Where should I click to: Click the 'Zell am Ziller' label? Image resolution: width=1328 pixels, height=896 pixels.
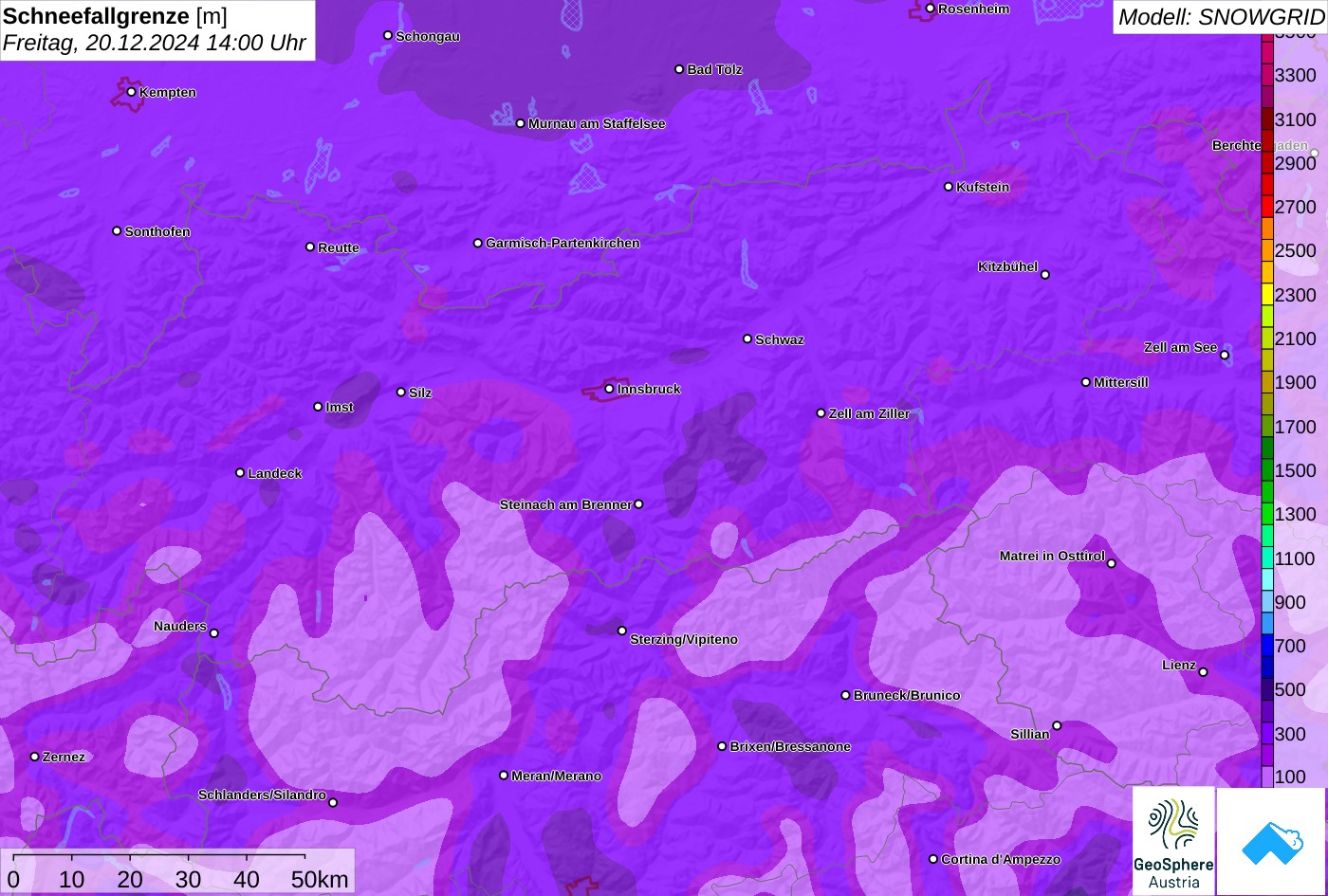pyautogui.click(x=870, y=413)
